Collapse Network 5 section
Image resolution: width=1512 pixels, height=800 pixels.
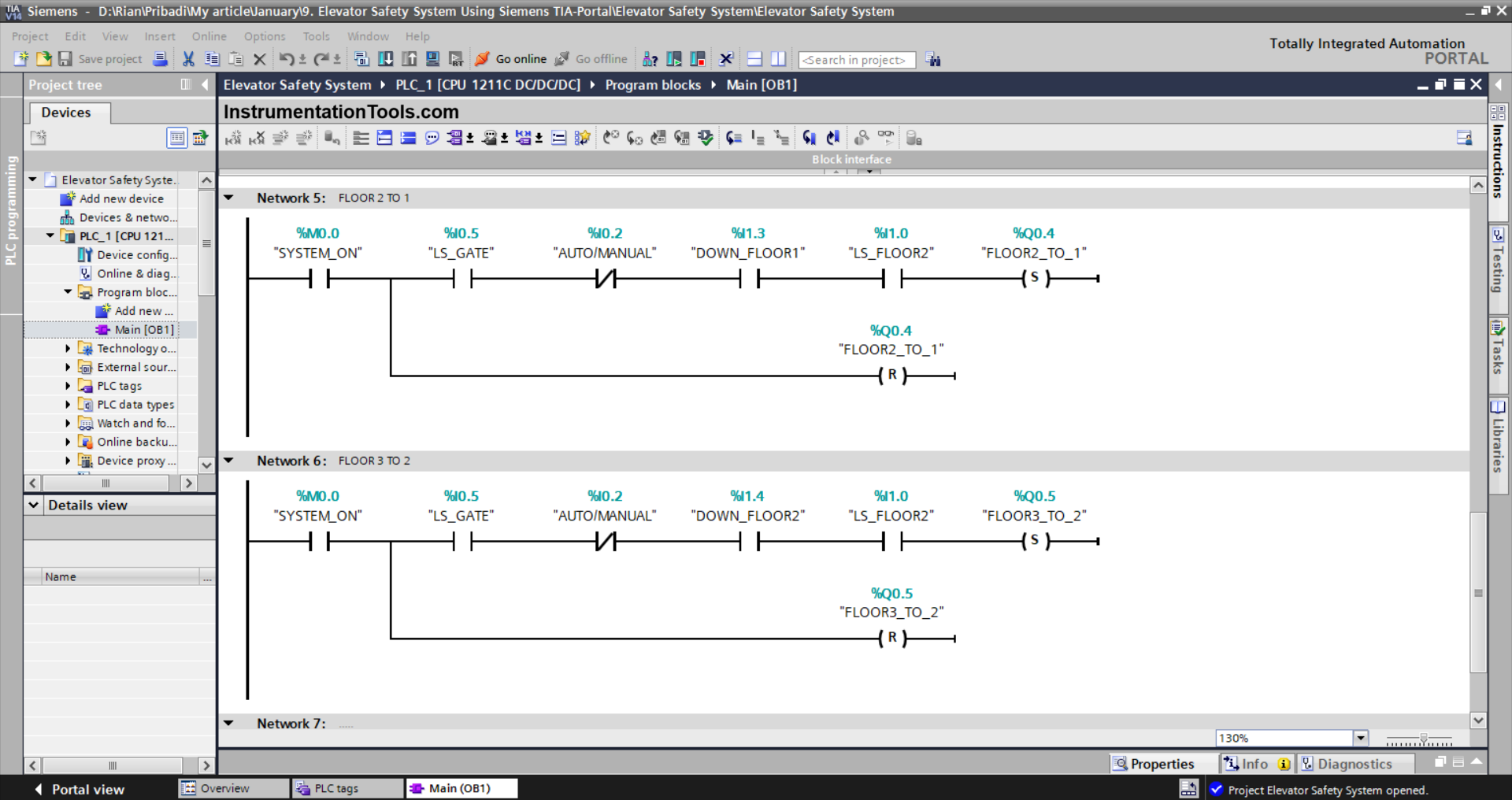click(x=228, y=198)
